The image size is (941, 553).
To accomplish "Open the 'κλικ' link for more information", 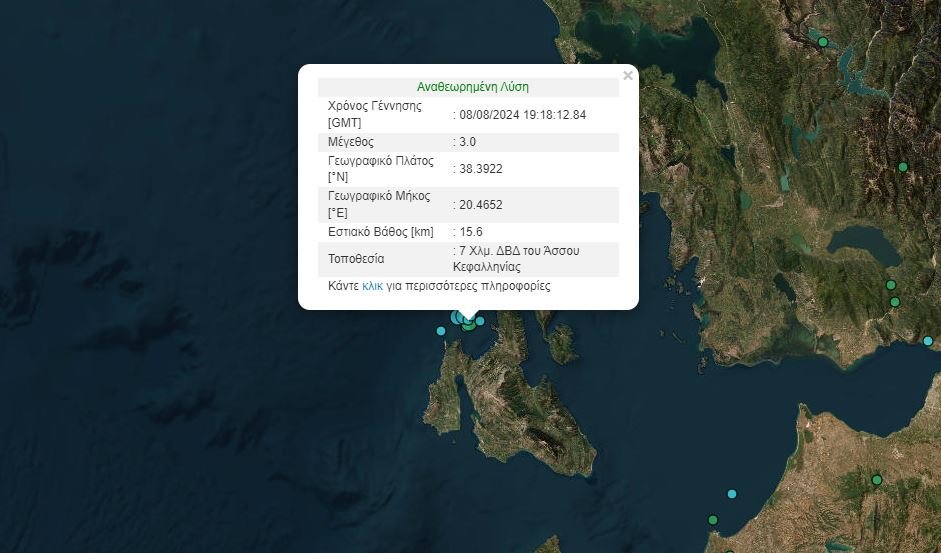I will tap(372, 286).
